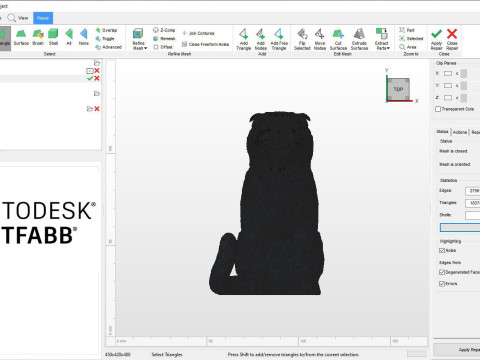Pick the Shell selection tool
The image size is (480, 360).
53,37
